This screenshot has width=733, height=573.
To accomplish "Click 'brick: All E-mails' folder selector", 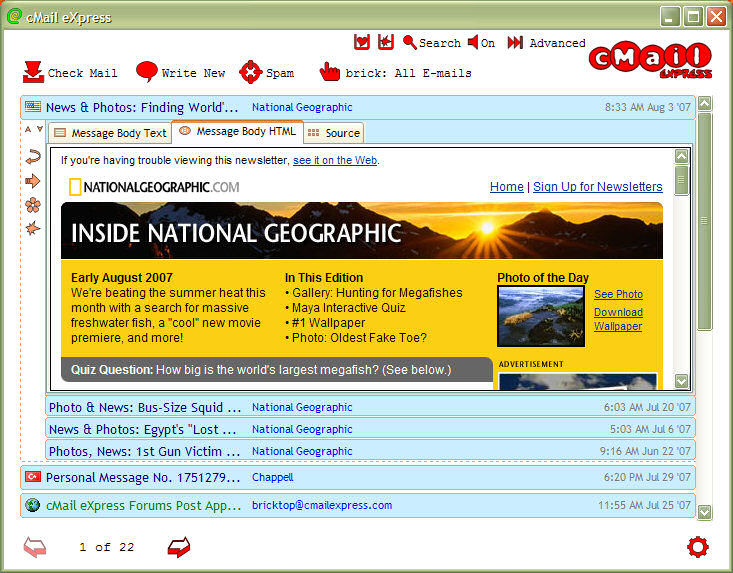I will coord(408,73).
